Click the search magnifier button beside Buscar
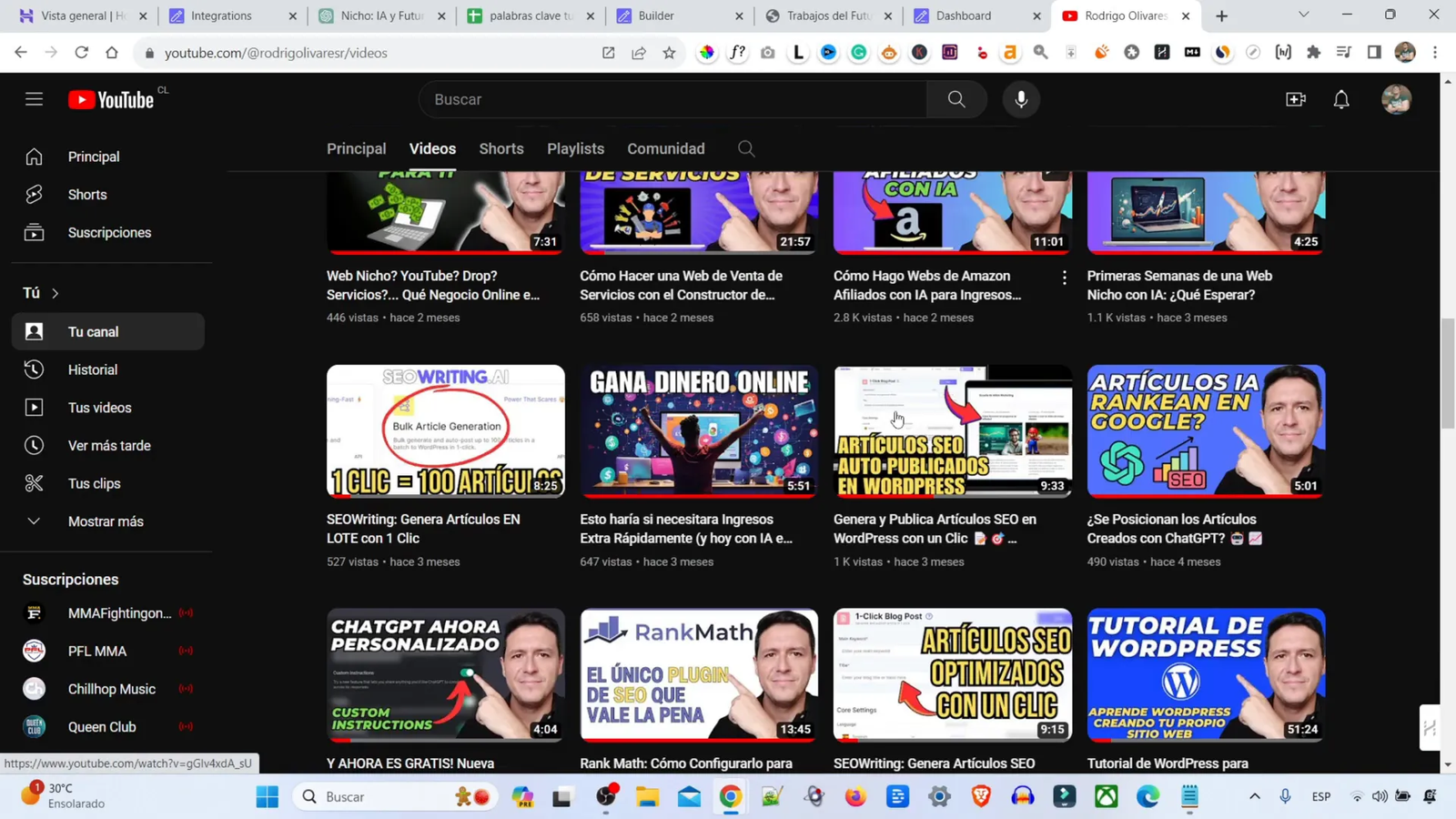Viewport: 1456px width, 819px height. coord(956,99)
